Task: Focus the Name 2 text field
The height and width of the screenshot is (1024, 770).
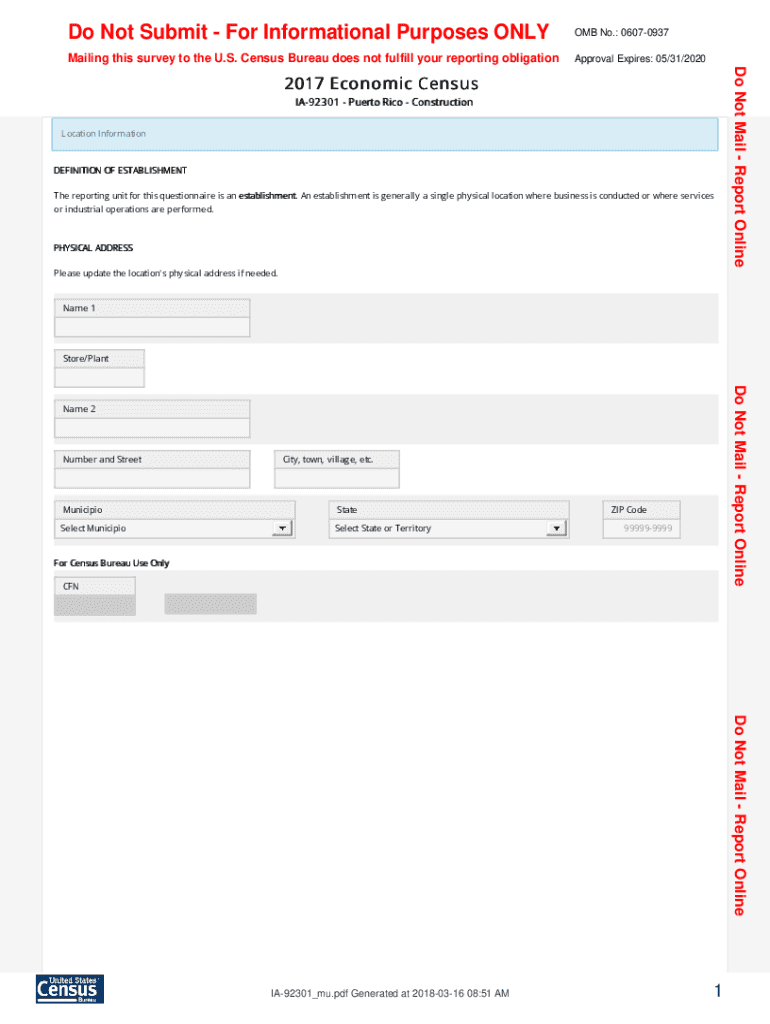Action: (x=151, y=428)
